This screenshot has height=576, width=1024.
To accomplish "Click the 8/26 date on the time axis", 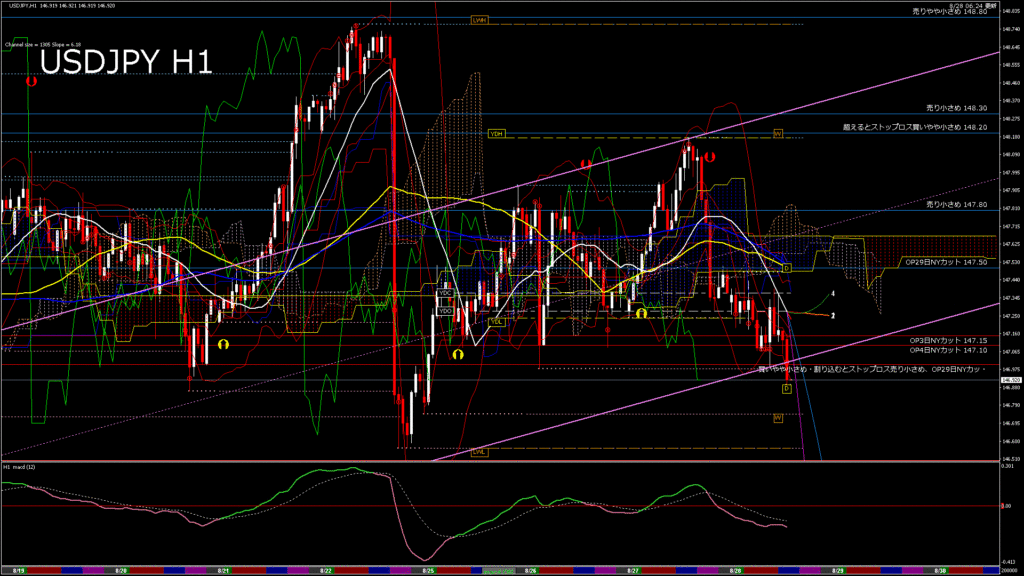I will click(x=530, y=571).
